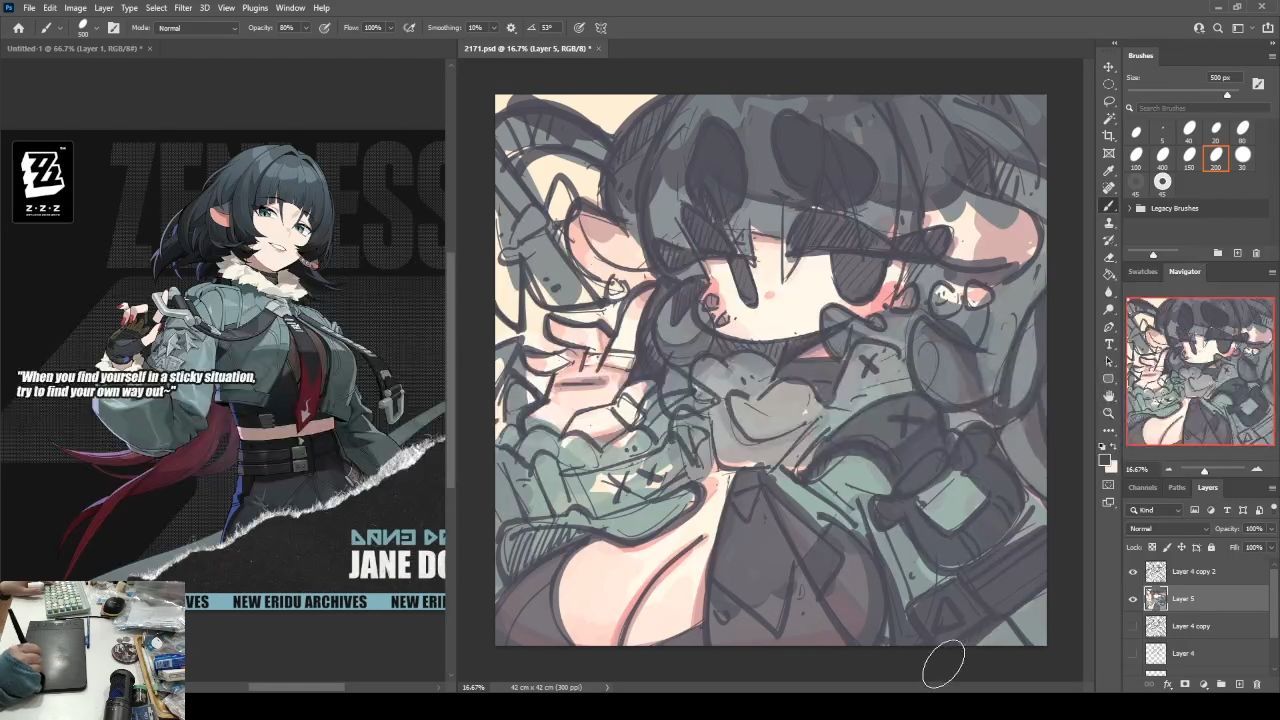This screenshot has height=720, width=1280.
Task: Select the Magic Wand tool
Action: [1109, 118]
